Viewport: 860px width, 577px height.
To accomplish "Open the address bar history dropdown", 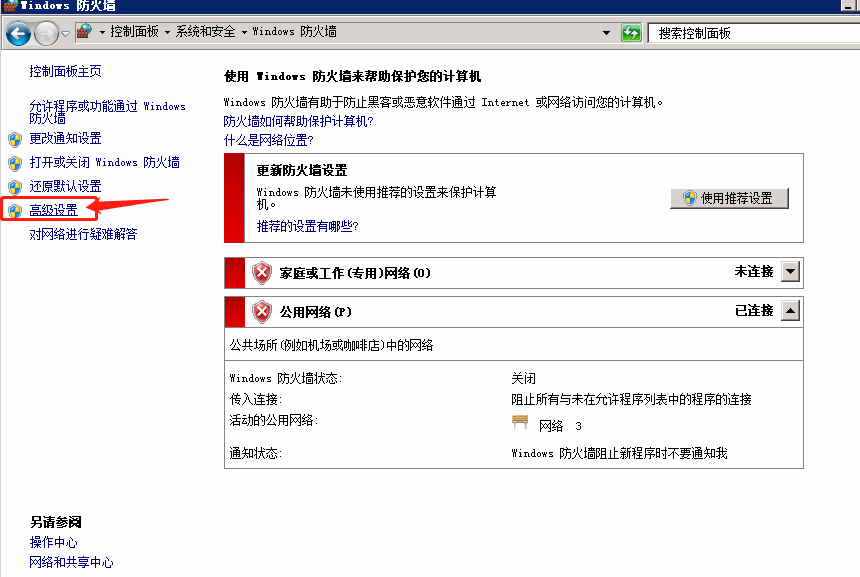I will pos(606,33).
